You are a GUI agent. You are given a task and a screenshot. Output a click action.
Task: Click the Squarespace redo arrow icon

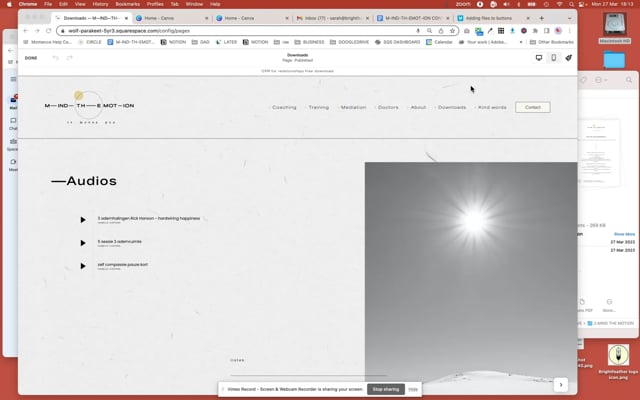tap(70, 58)
